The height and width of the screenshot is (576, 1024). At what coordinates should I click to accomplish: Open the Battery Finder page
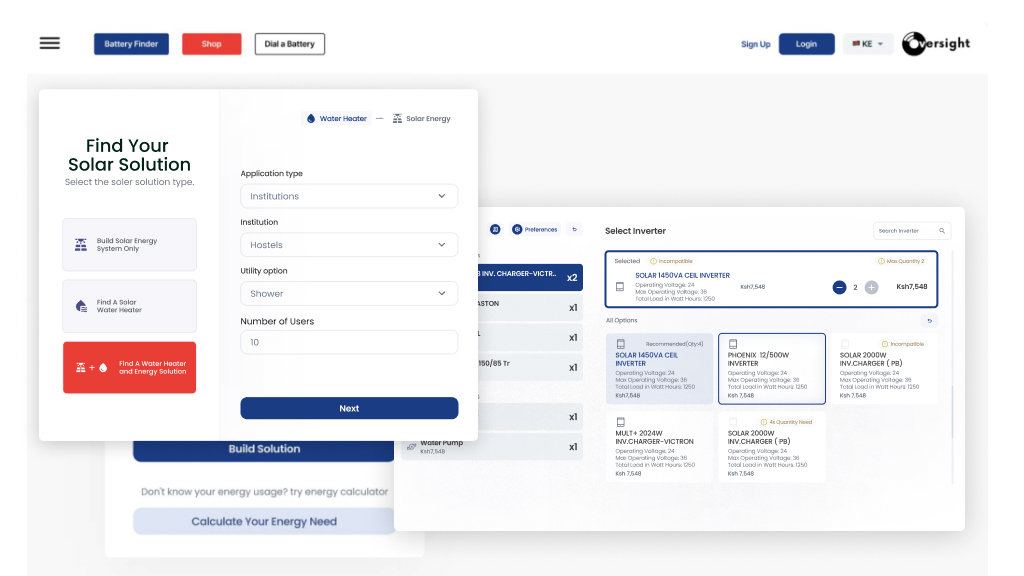click(131, 44)
